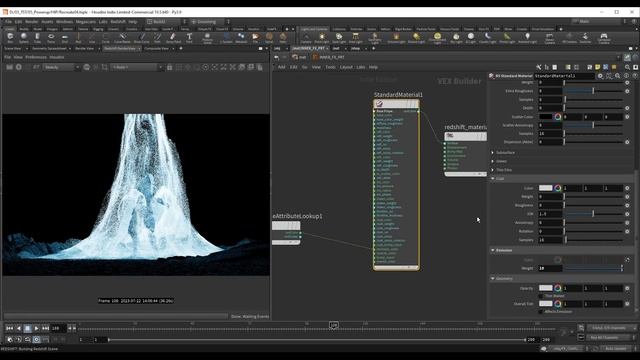Image resolution: width=640 pixels, height=360 pixels.
Task: Jump to first frame button
Action: click(9, 328)
